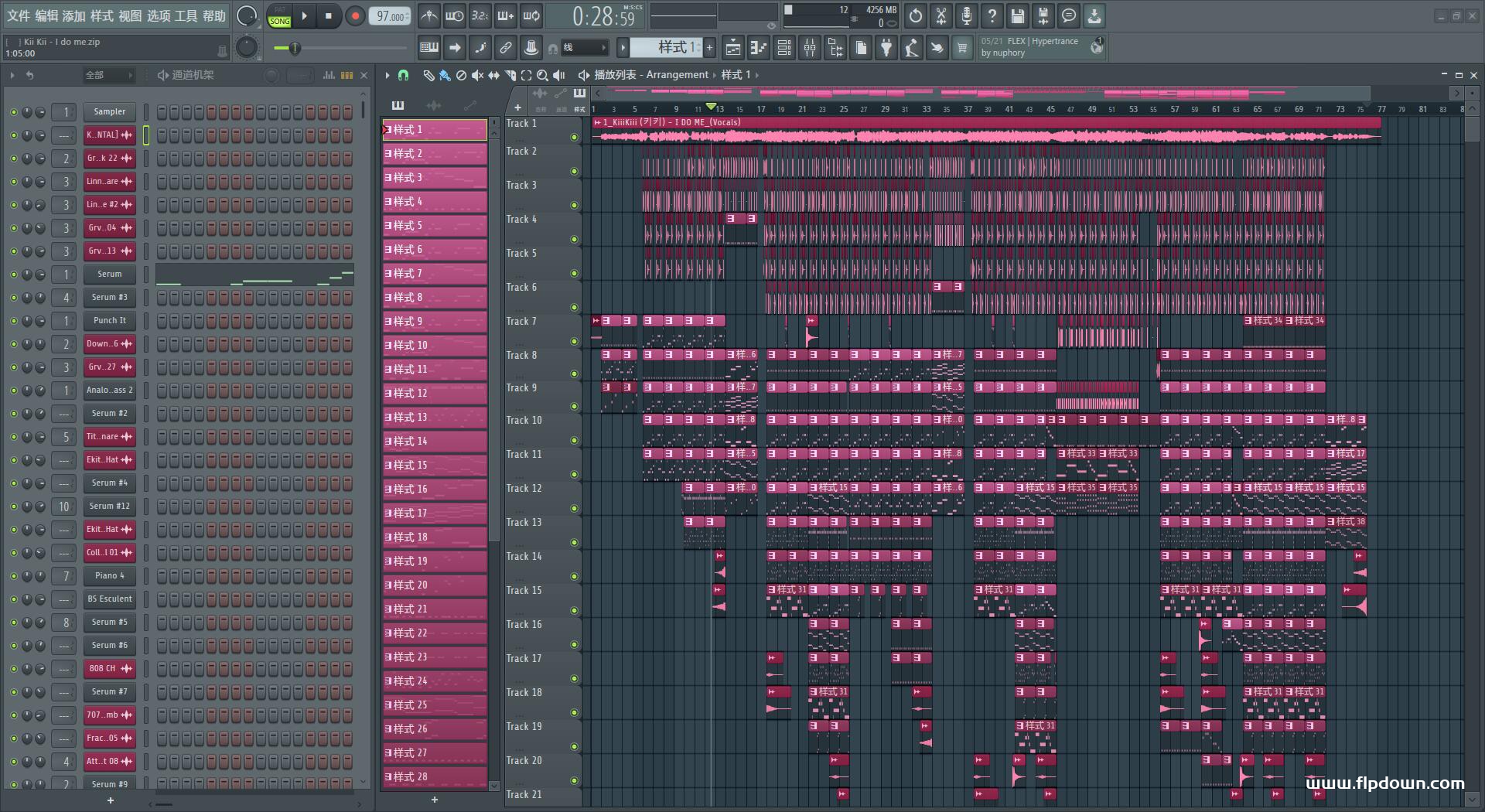This screenshot has width=1485, height=812.
Task: Open the audio editor scissors icon
Action: [x=941, y=15]
